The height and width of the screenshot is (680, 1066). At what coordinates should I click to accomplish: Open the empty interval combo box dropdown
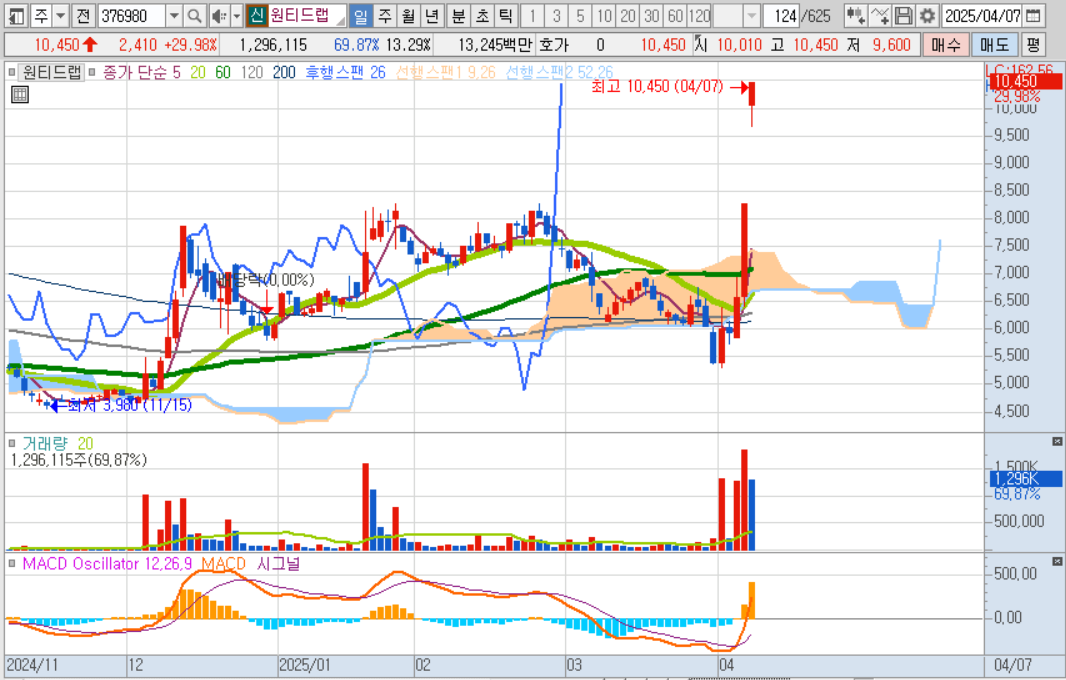click(751, 15)
